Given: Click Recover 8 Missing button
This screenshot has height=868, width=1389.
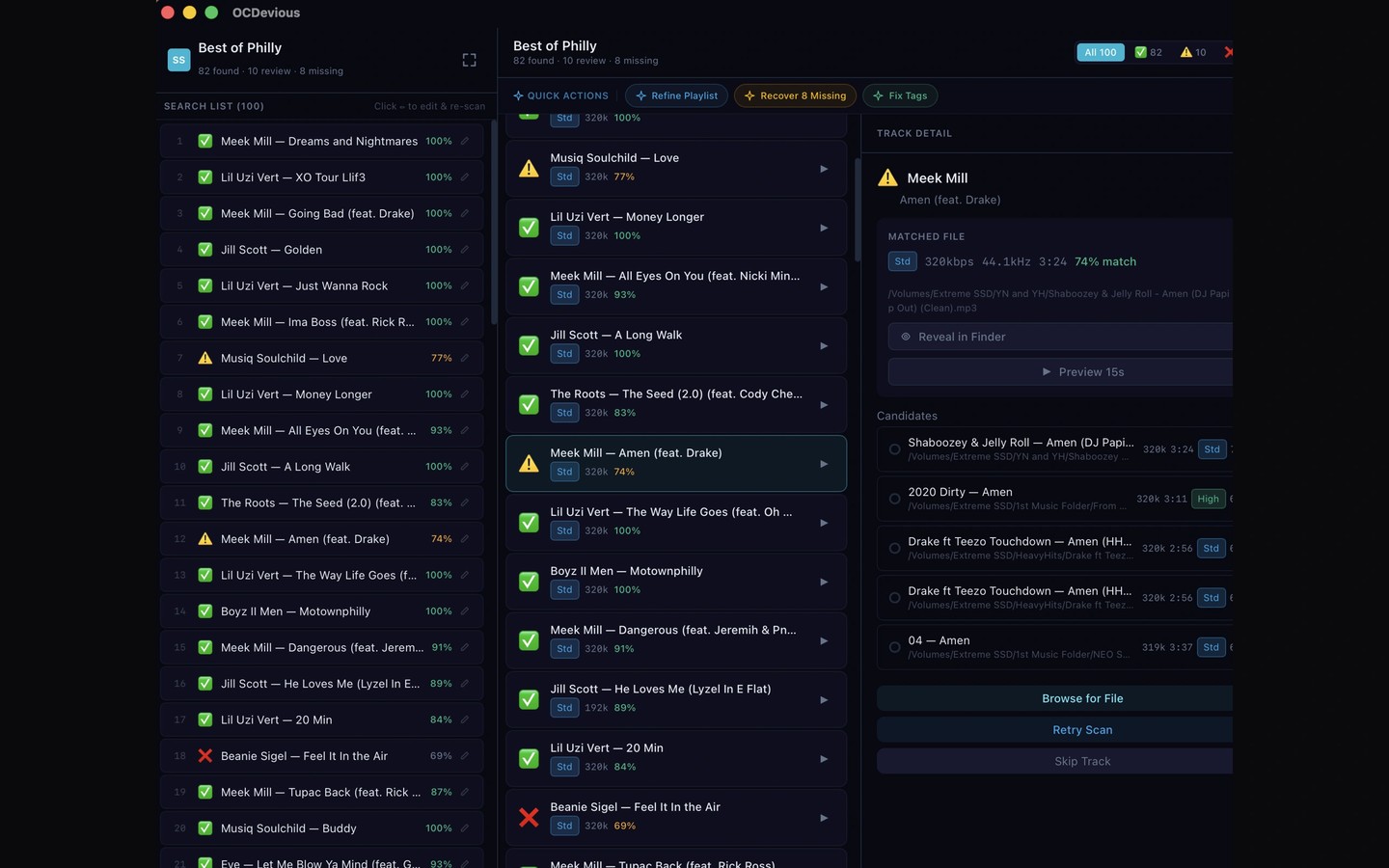Looking at the screenshot, I should [x=795, y=95].
